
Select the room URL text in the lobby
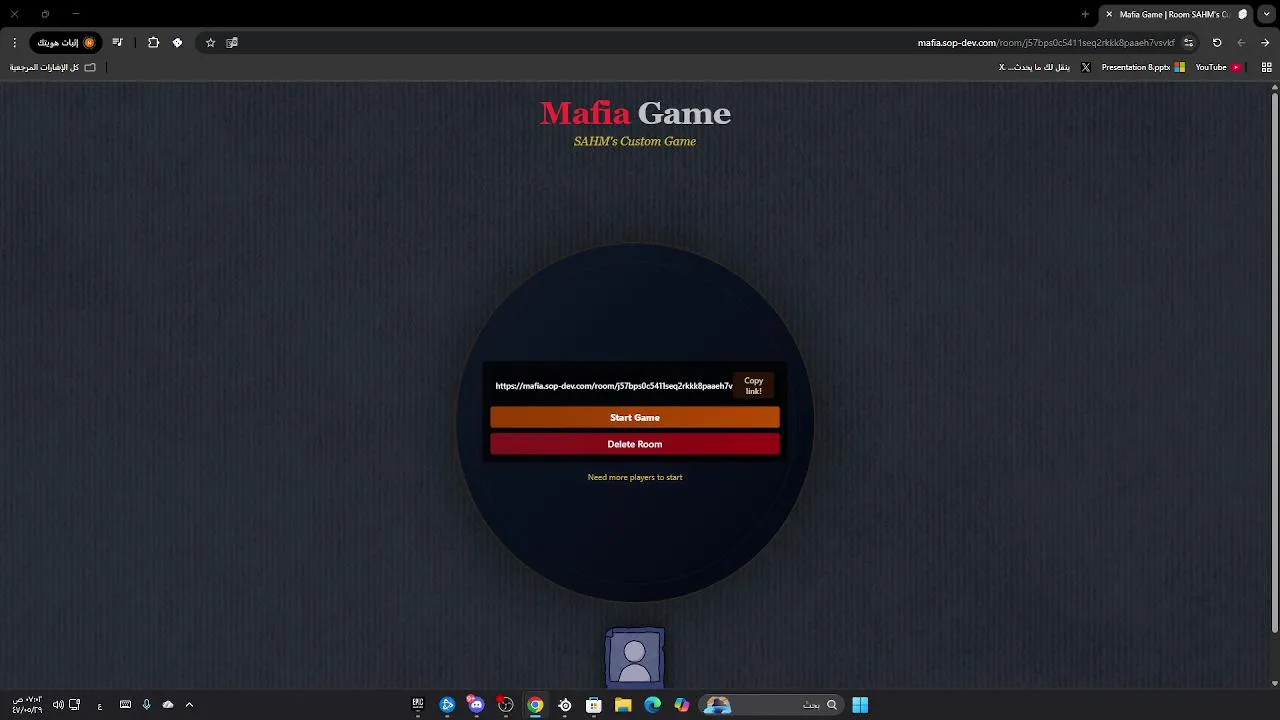click(614, 386)
